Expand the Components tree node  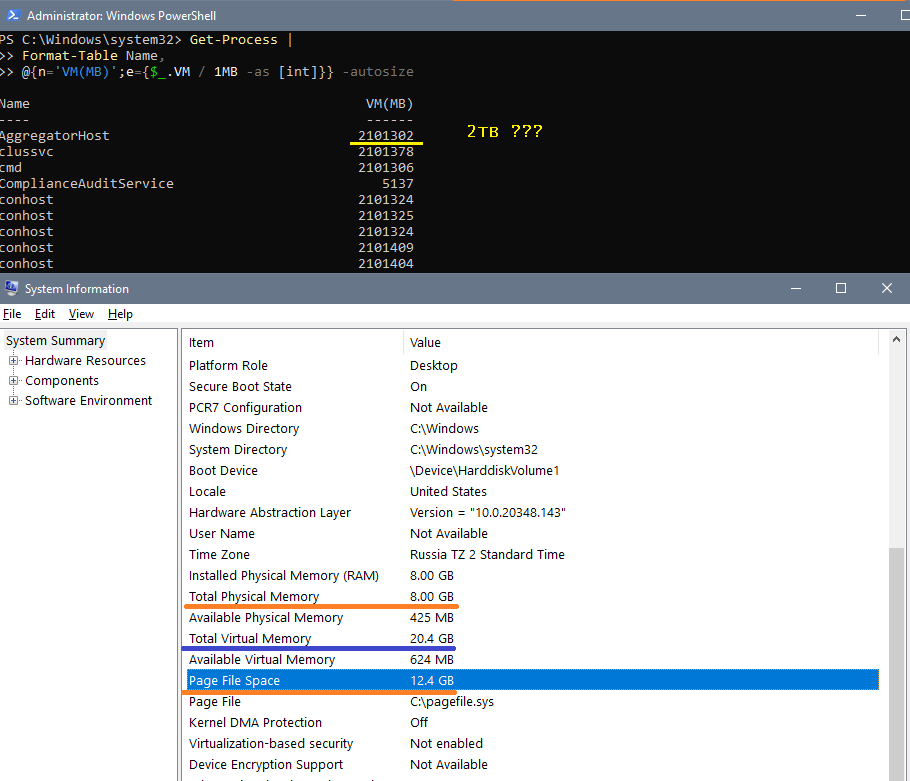pyautogui.click(x=14, y=381)
